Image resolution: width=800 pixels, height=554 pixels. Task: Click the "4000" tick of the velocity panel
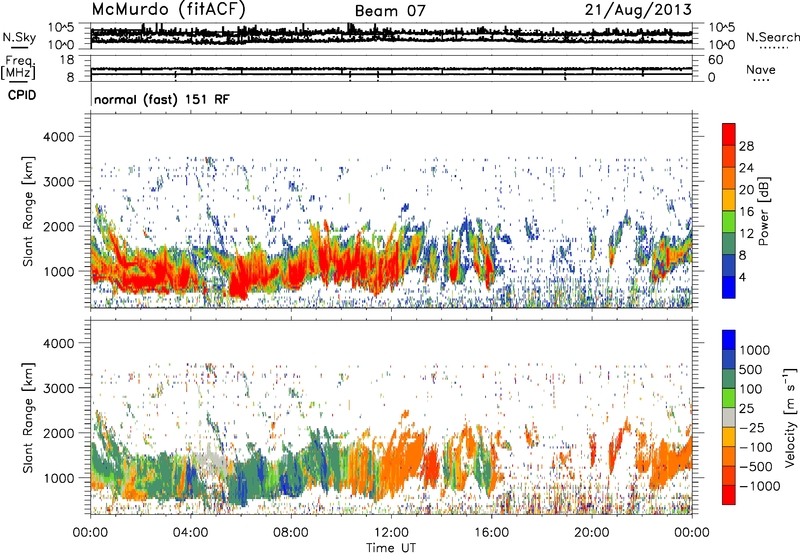tap(58, 343)
